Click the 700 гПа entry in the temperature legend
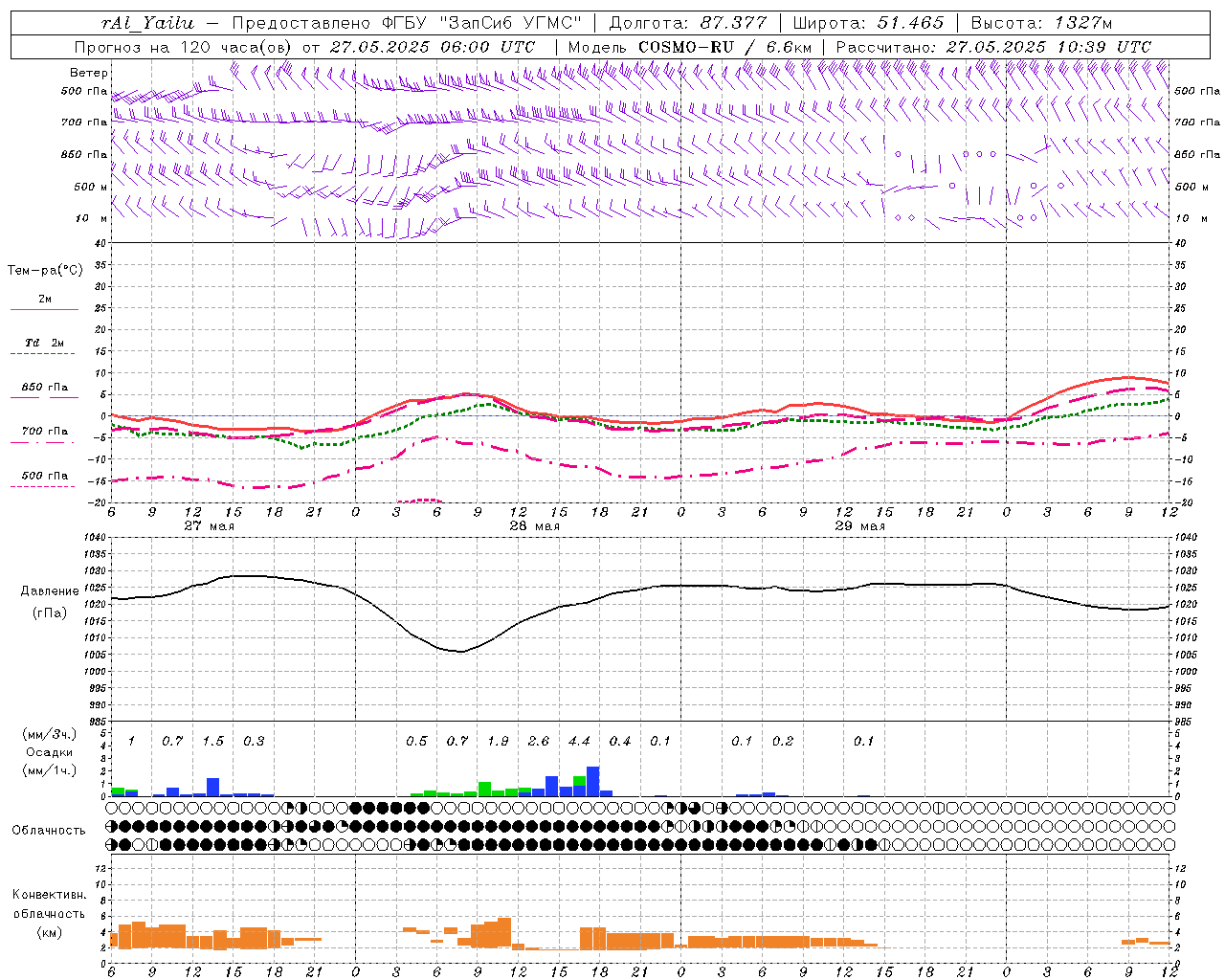 tap(45, 432)
